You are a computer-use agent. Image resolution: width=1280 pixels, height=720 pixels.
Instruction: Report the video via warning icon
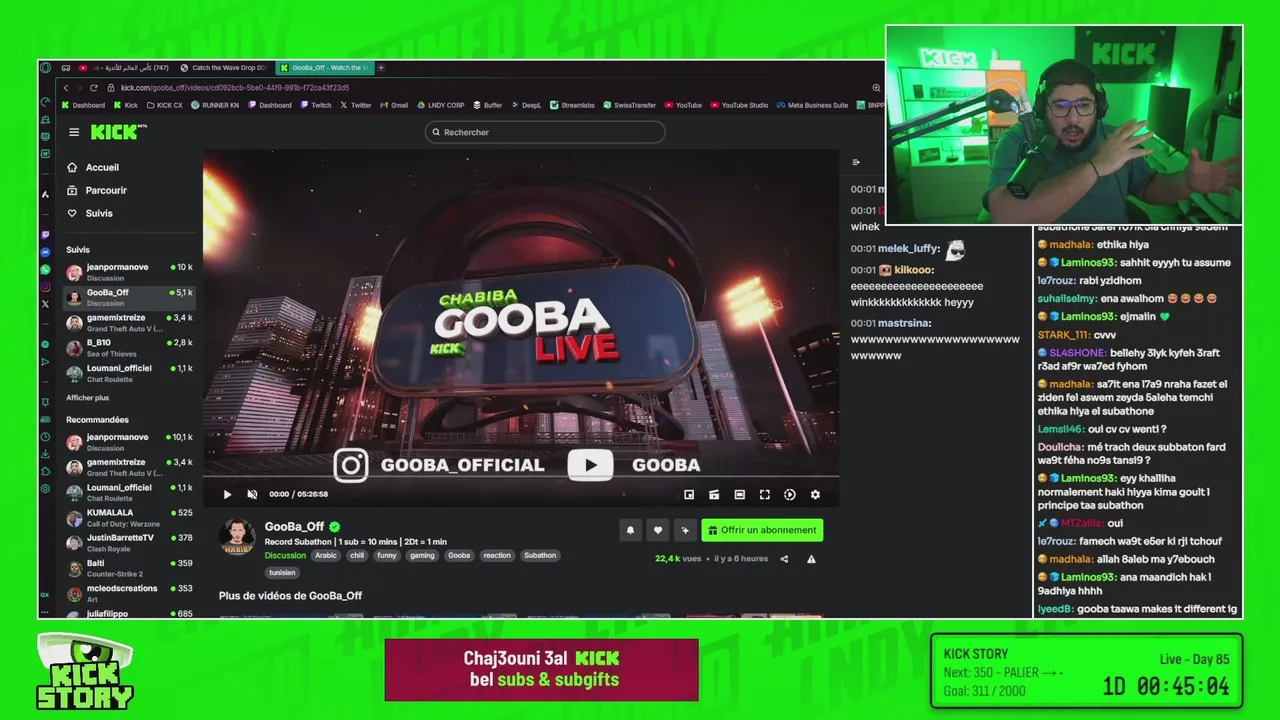(811, 559)
